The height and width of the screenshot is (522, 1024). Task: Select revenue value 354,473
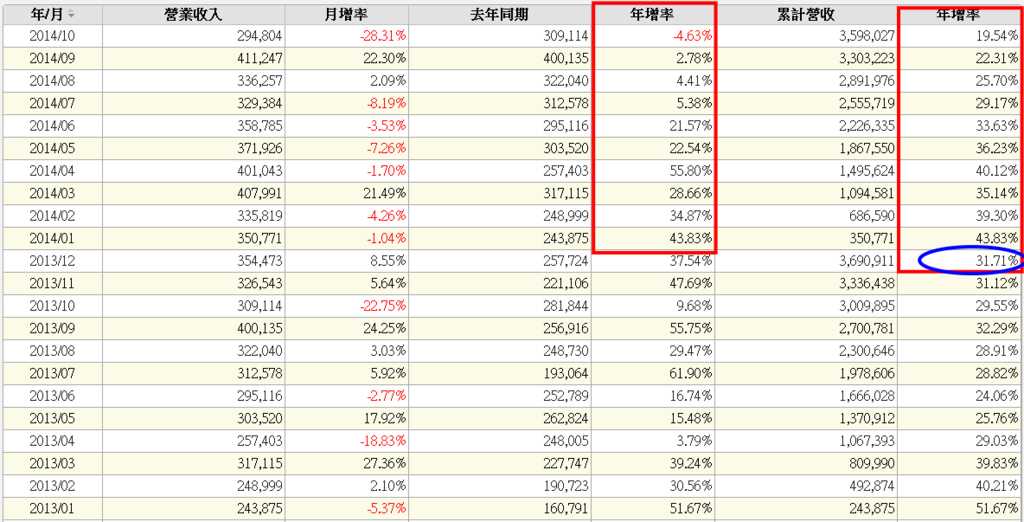pyautogui.click(x=261, y=261)
